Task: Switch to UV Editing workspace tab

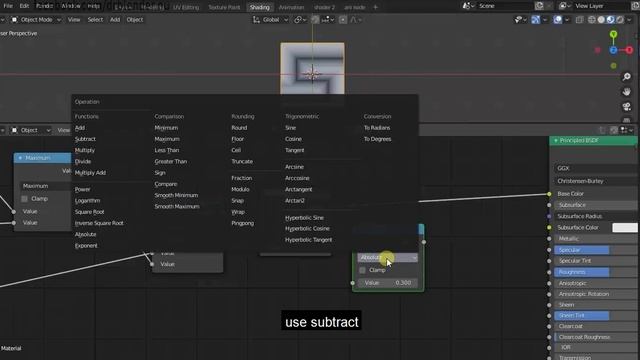Action: coord(186,7)
